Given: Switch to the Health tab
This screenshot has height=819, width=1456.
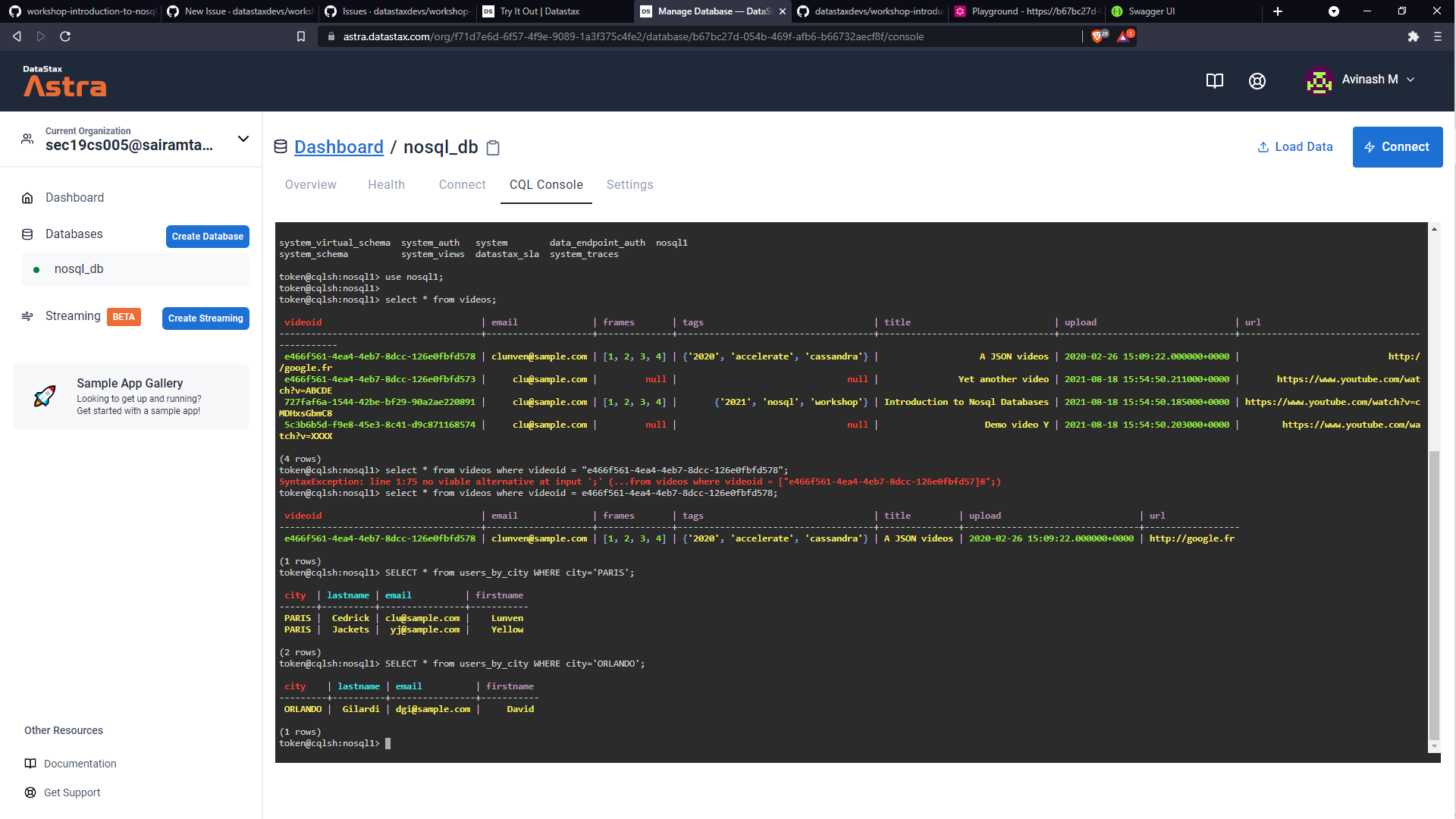Looking at the screenshot, I should [x=386, y=184].
